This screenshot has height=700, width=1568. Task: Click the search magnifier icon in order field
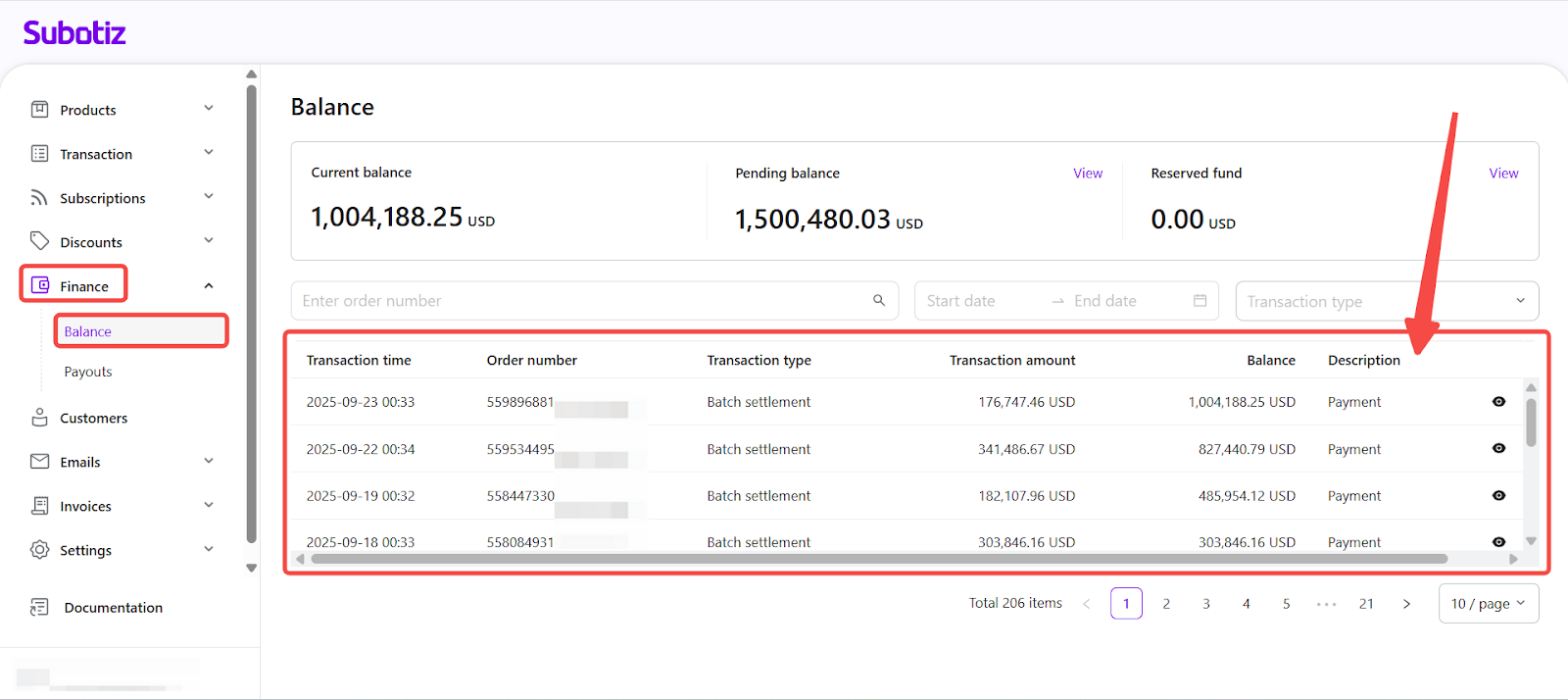[x=879, y=301]
